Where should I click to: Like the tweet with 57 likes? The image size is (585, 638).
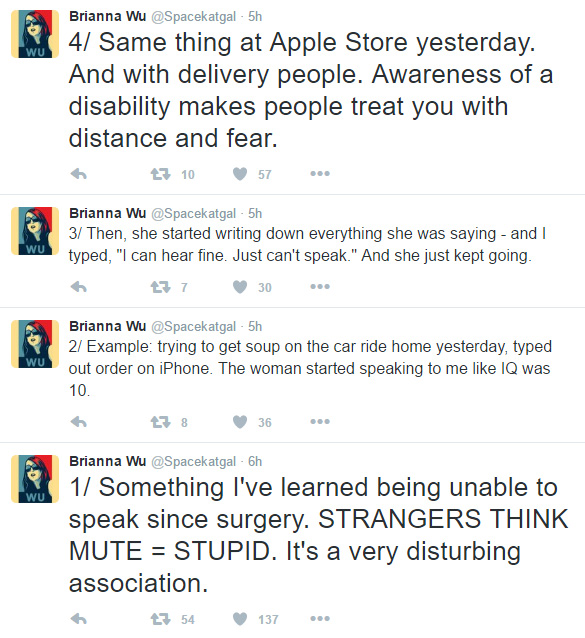240,174
